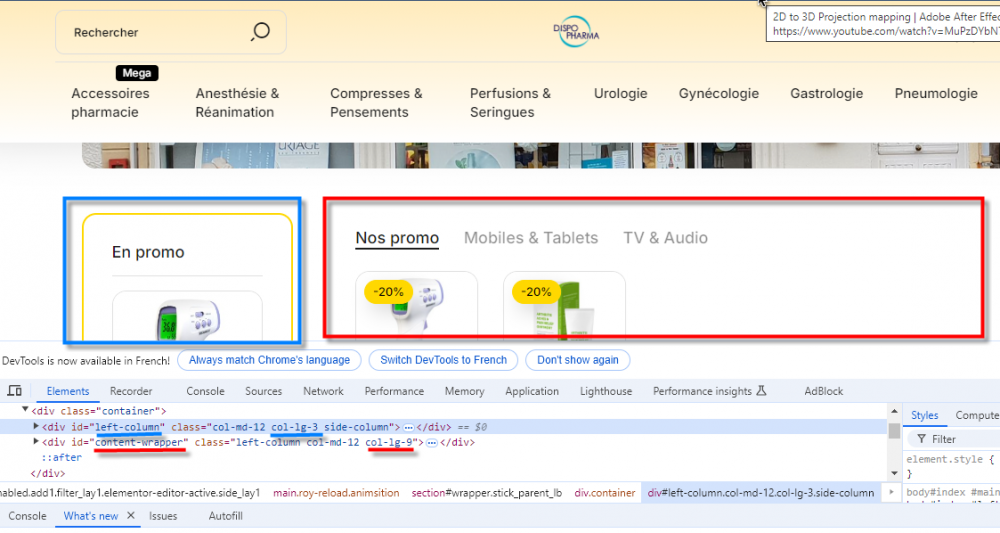Open the Styles sidebar tab
Screen dimensions: 1000x533
[924, 416]
